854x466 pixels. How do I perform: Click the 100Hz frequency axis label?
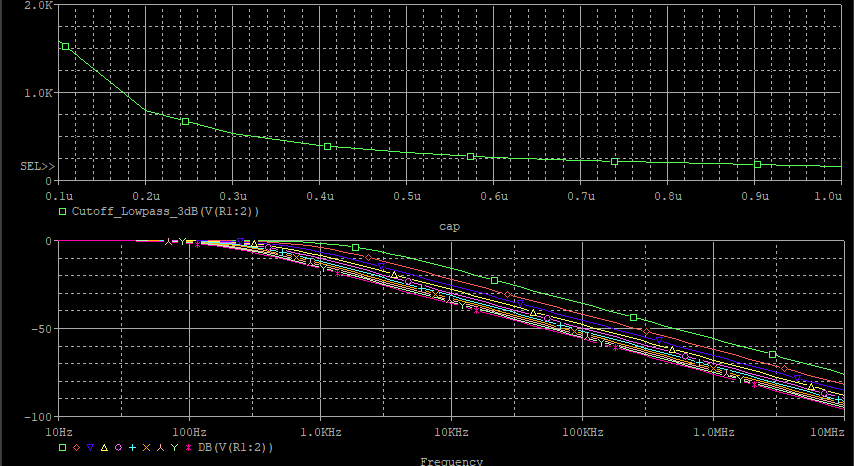(190, 432)
